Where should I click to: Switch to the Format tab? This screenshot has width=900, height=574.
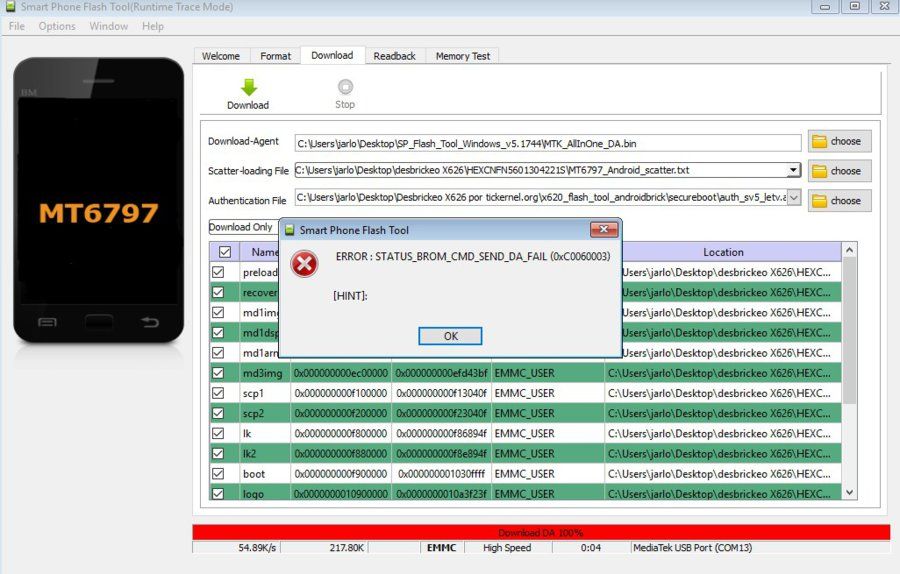click(x=276, y=56)
